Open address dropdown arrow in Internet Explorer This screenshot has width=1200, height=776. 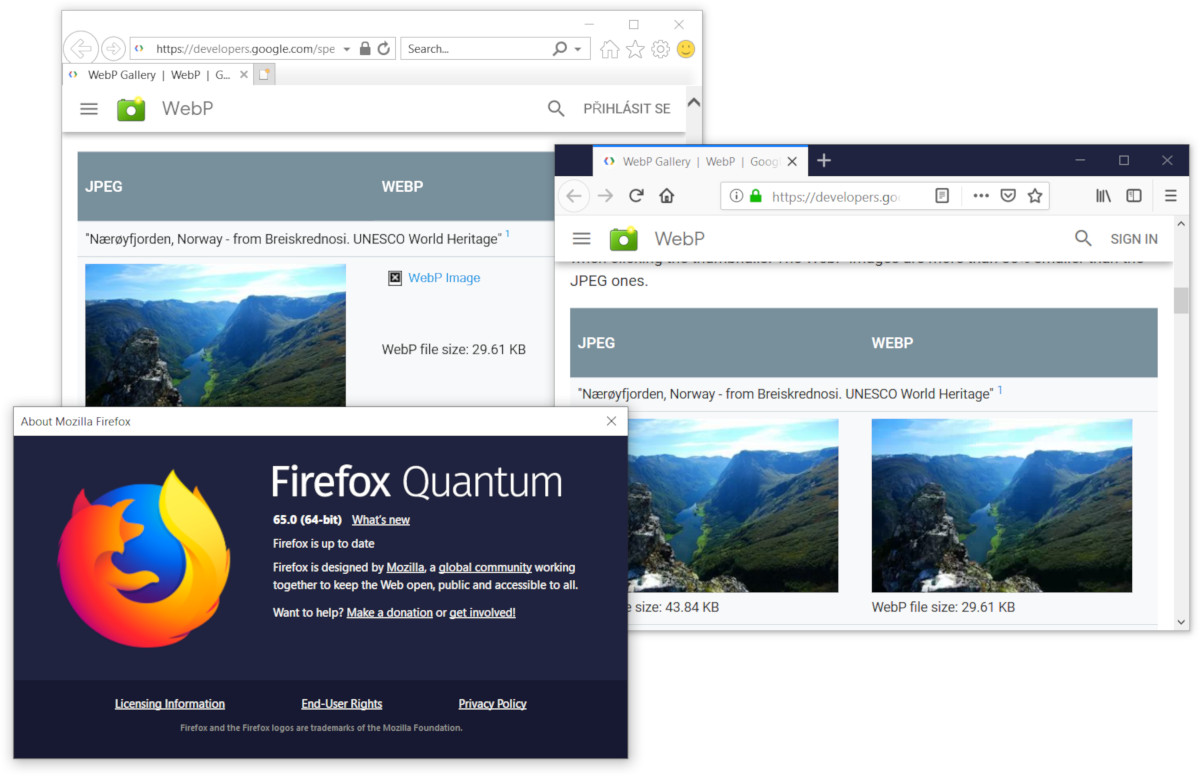point(347,49)
